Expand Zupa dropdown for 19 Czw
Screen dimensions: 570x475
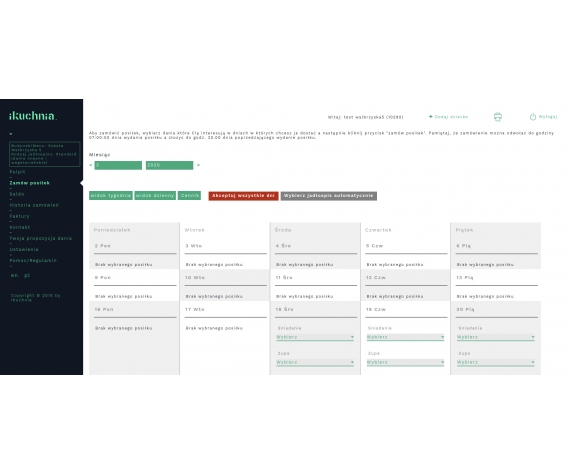(x=405, y=362)
